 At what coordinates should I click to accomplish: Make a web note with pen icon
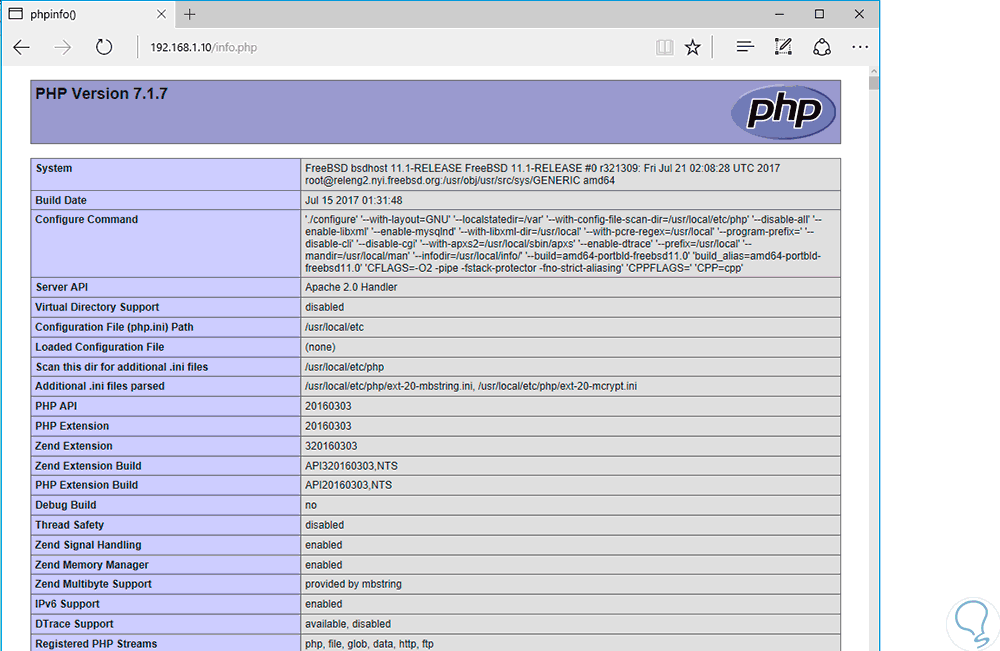click(x=783, y=47)
